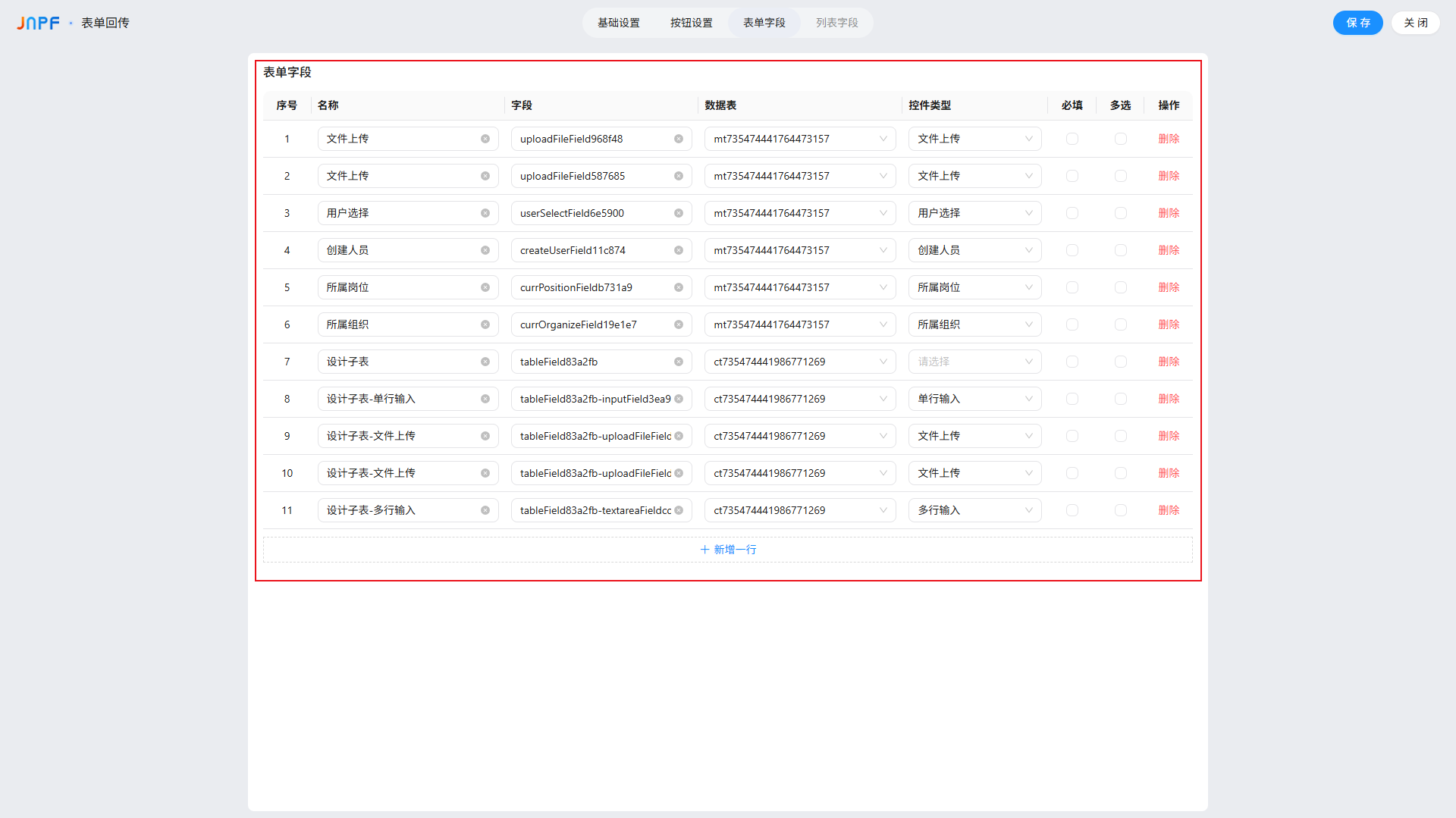Switch to the 按钮设置 tab
Viewport: 1456px width, 818px height.
coord(691,23)
